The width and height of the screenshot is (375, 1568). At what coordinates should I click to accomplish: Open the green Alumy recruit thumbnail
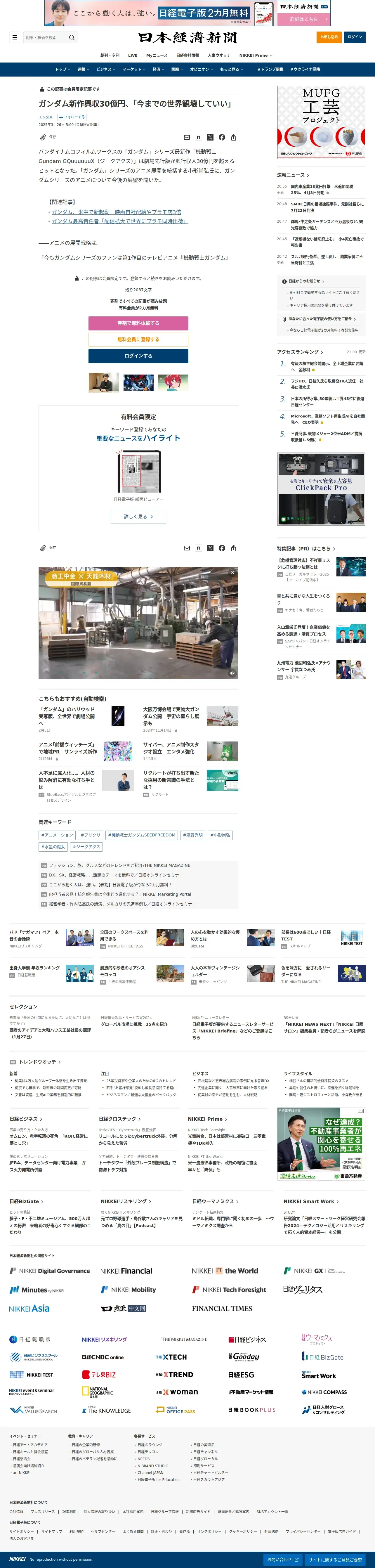tap(222, 780)
